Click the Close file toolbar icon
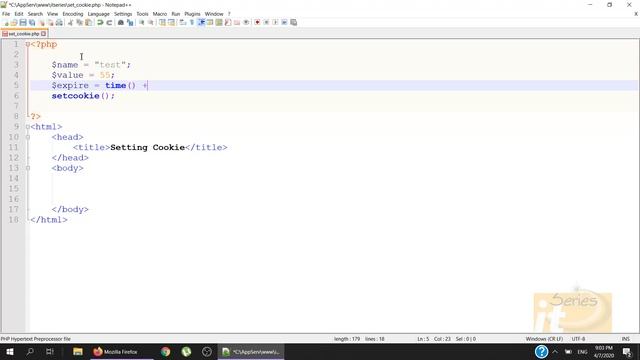This screenshot has width=640, height=360. click(41, 22)
